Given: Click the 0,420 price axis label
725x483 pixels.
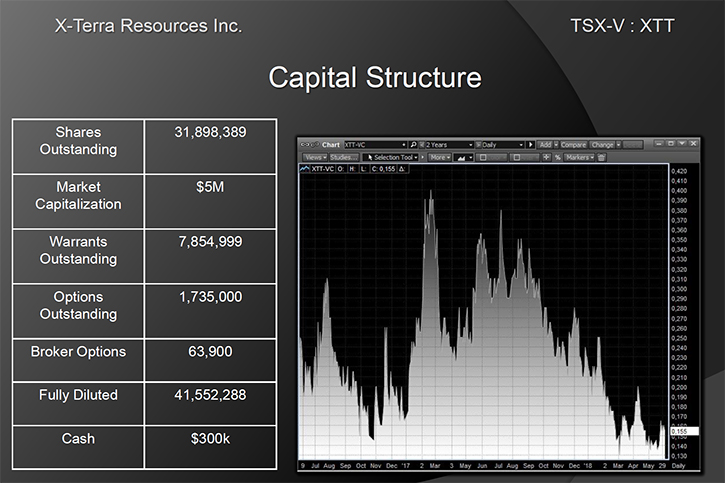Looking at the screenshot, I should [679, 171].
